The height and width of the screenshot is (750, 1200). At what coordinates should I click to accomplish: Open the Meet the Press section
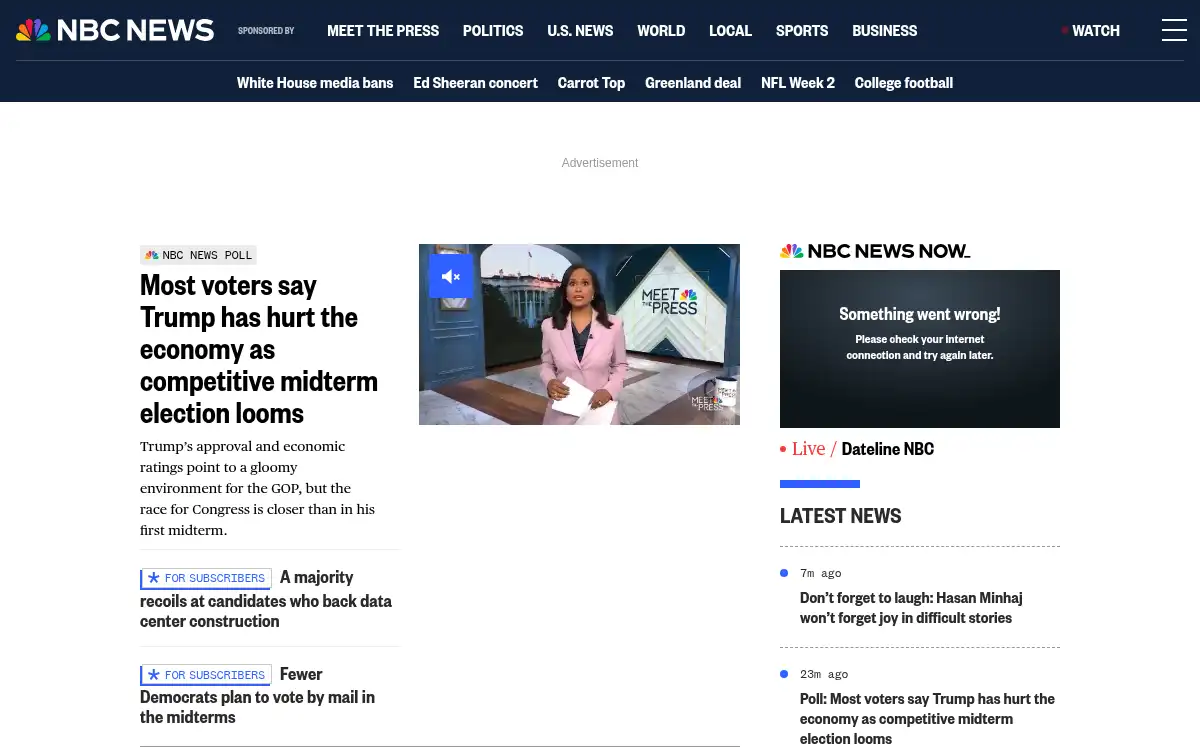[x=383, y=31]
